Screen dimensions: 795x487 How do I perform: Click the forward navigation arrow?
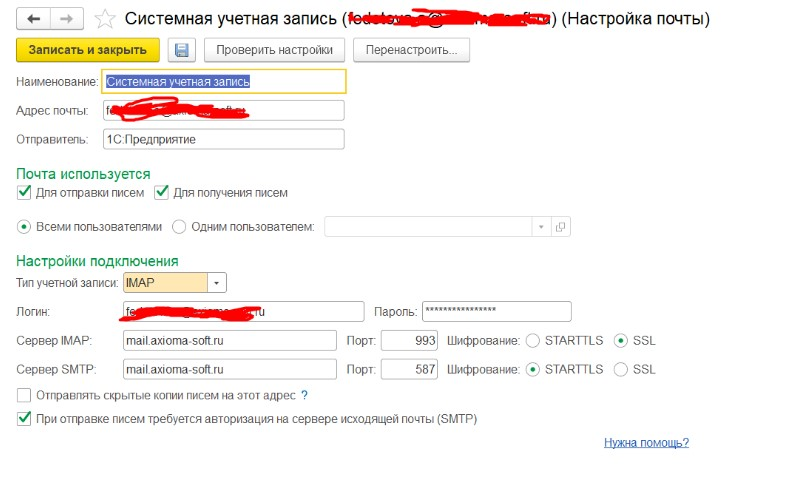click(x=66, y=19)
